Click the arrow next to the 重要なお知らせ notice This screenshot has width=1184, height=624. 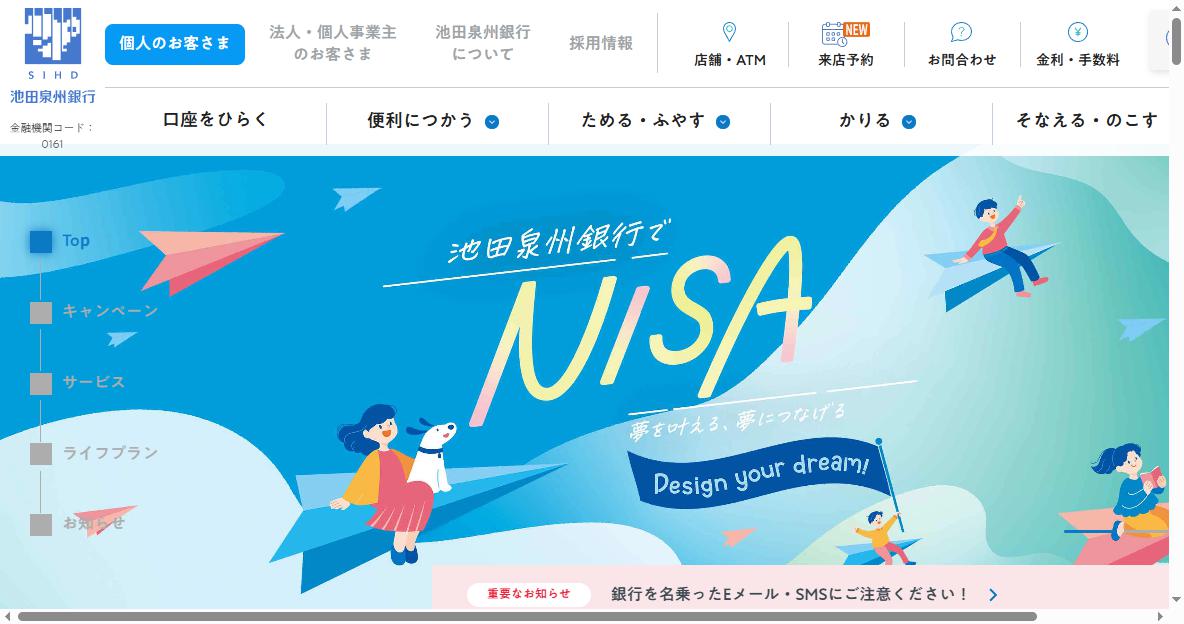(x=993, y=595)
